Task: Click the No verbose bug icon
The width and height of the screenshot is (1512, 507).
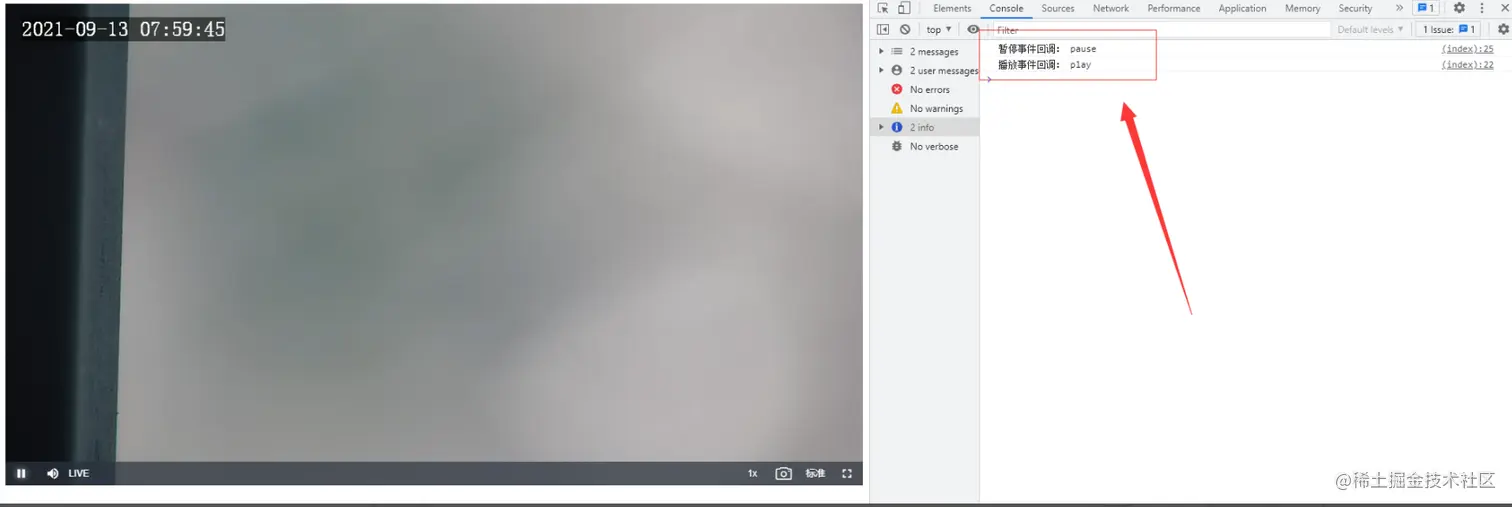Action: click(x=897, y=147)
